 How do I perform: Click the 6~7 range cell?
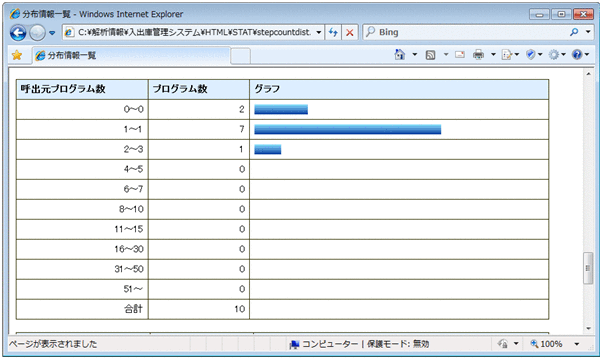82,189
